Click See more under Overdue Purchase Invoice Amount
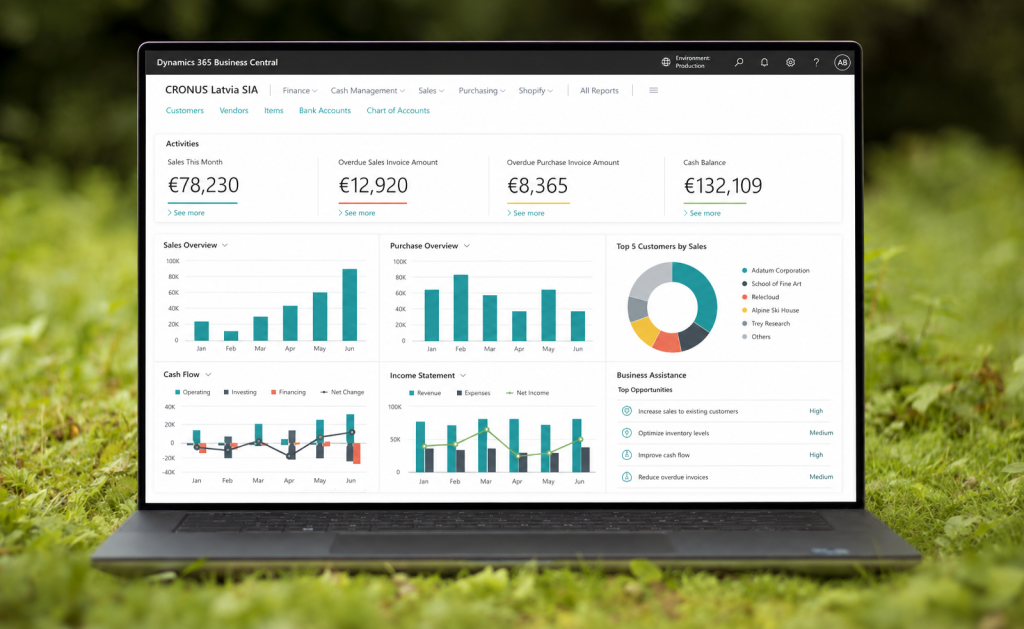 point(526,213)
